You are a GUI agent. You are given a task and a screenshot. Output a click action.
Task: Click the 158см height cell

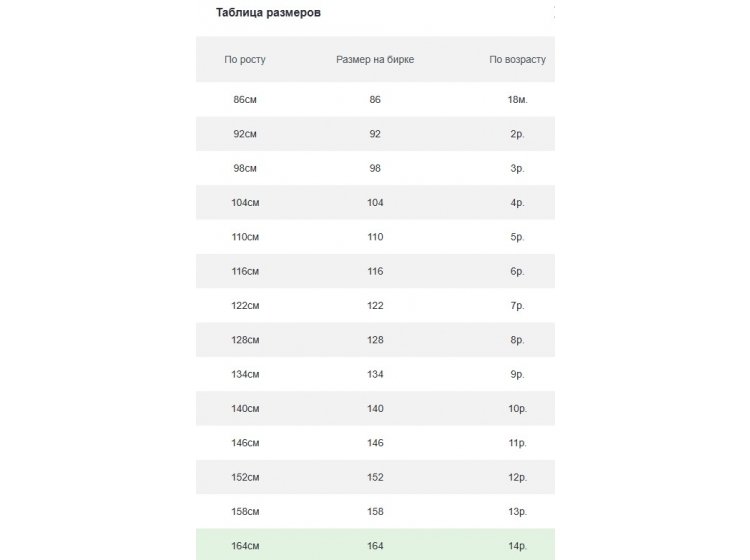pos(245,511)
